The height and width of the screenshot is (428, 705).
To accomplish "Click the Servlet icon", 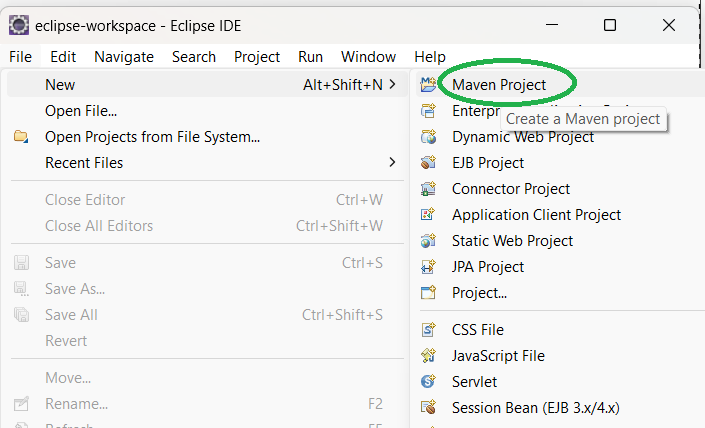I will coord(429,382).
